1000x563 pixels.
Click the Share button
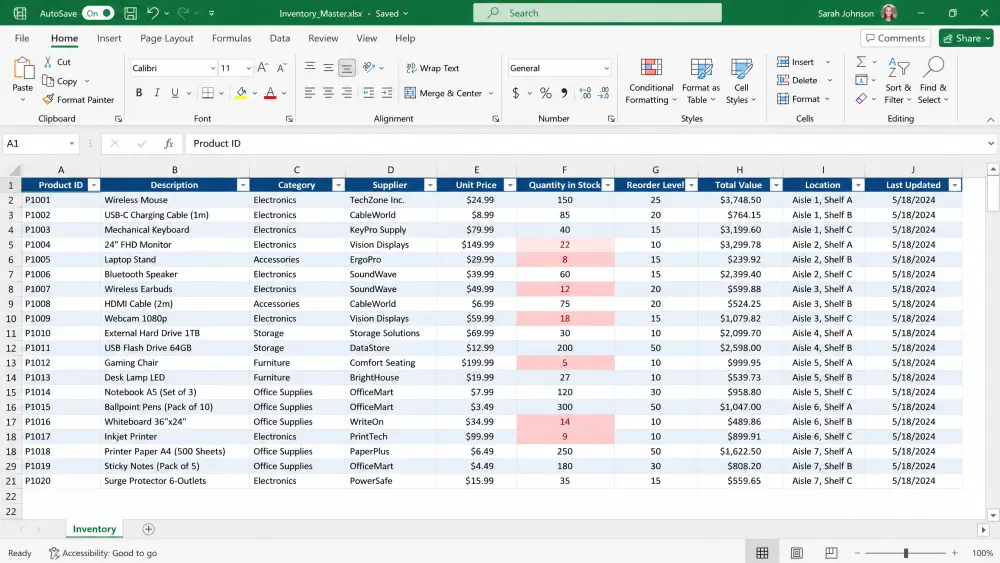point(966,38)
